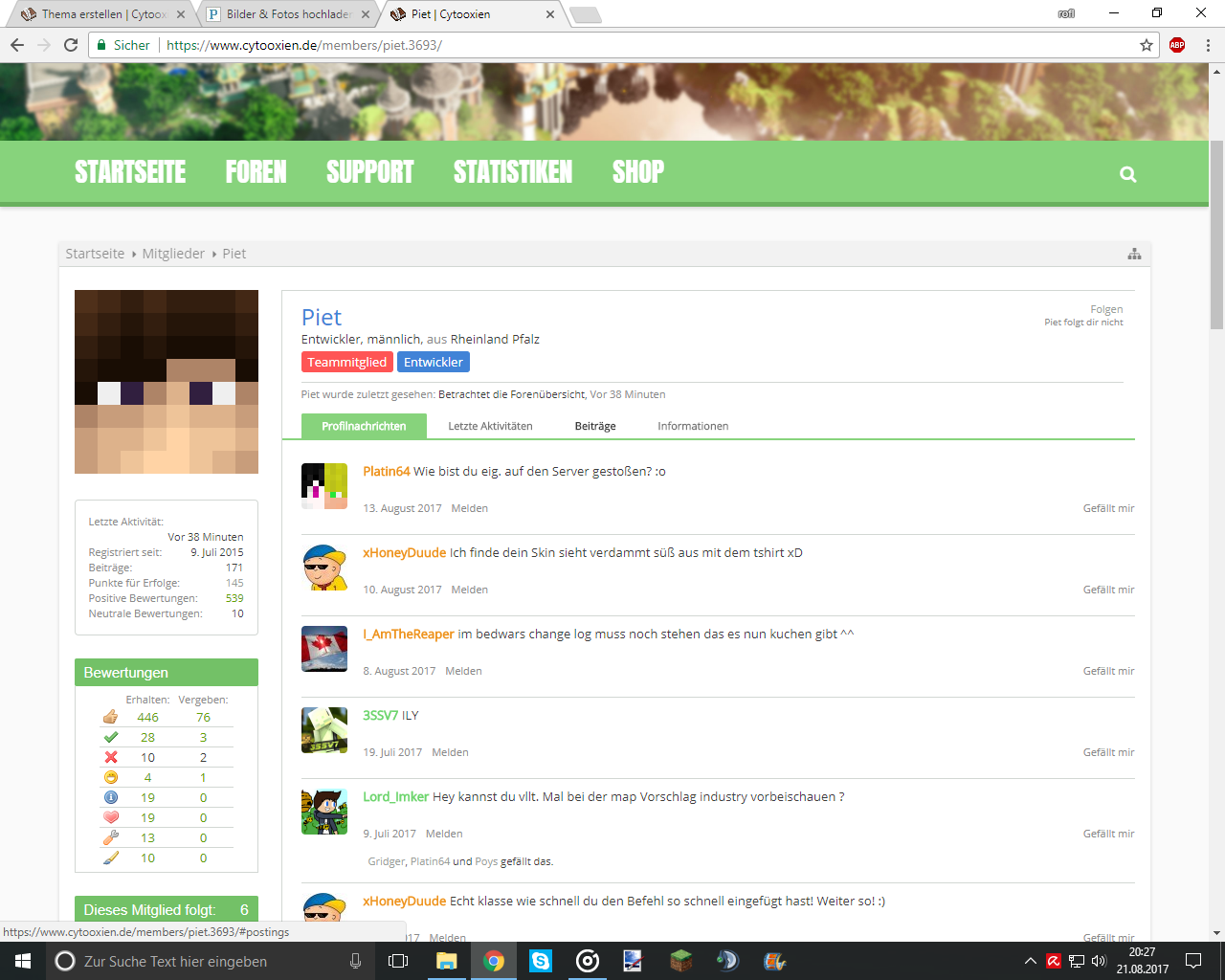
Task: Click Platin64's avatar thumbnail
Action: click(x=324, y=486)
